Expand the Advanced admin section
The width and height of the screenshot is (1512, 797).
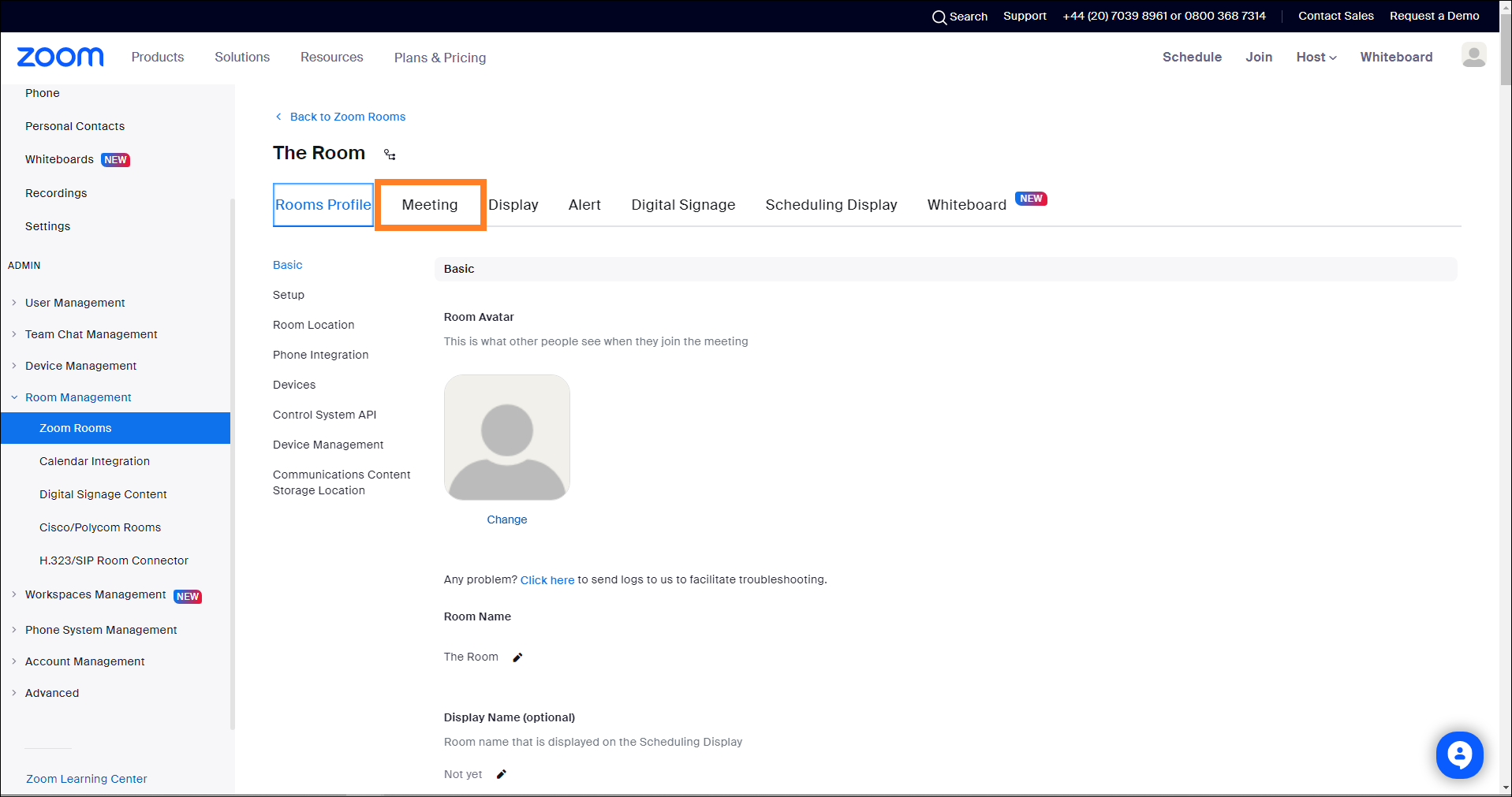coord(14,693)
